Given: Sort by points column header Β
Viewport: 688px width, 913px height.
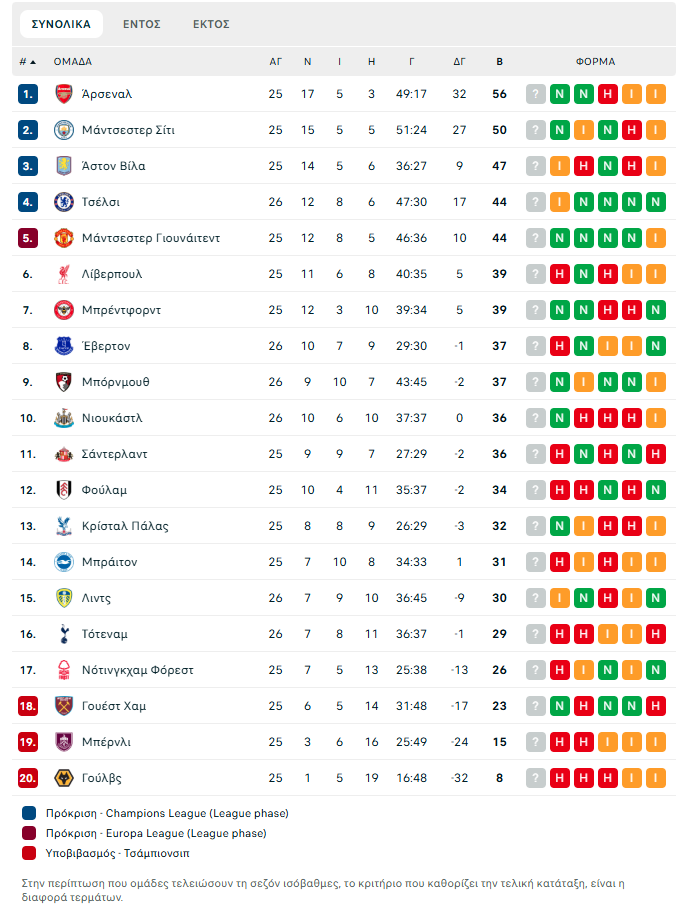Looking at the screenshot, I should point(500,62).
